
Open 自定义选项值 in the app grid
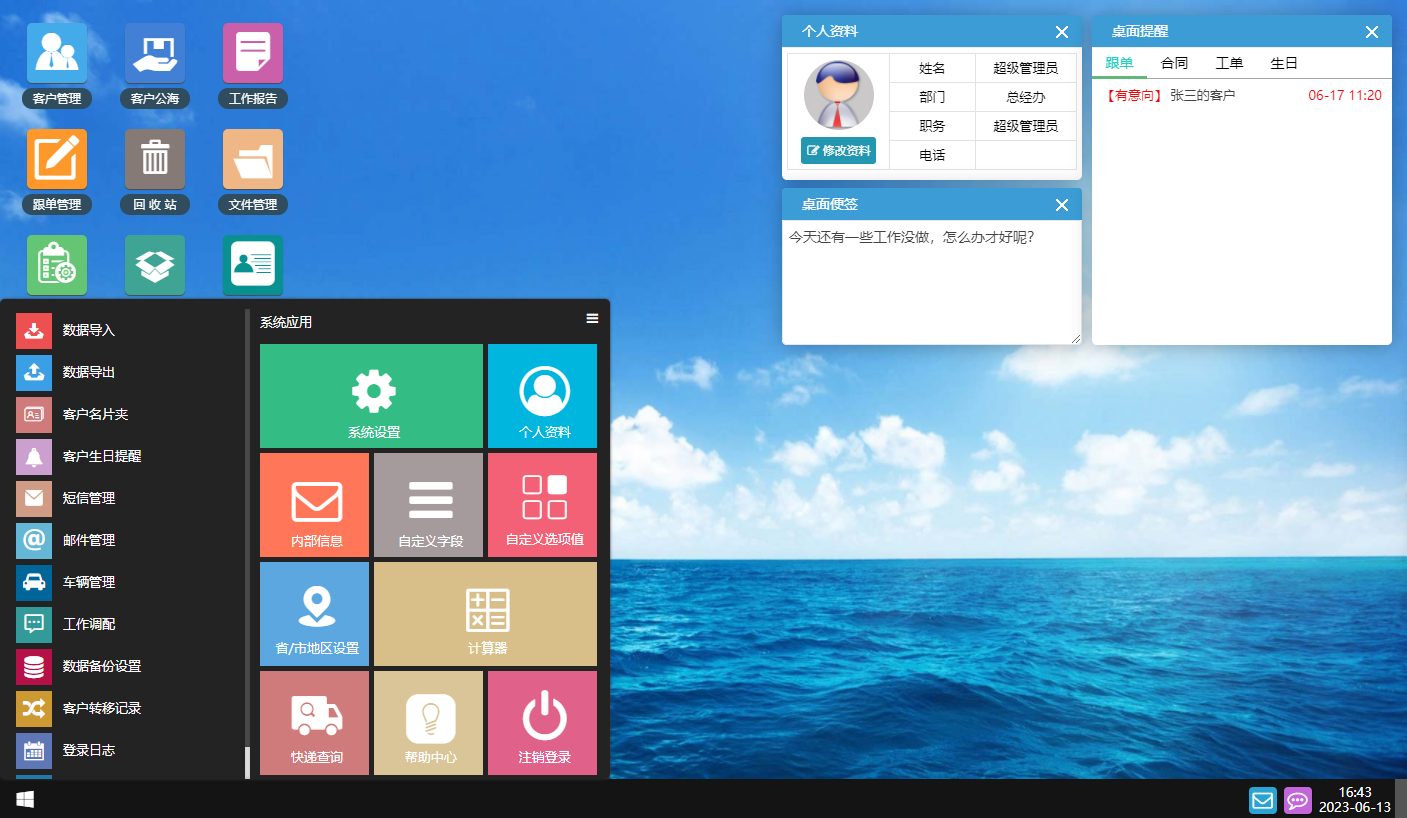pos(542,504)
